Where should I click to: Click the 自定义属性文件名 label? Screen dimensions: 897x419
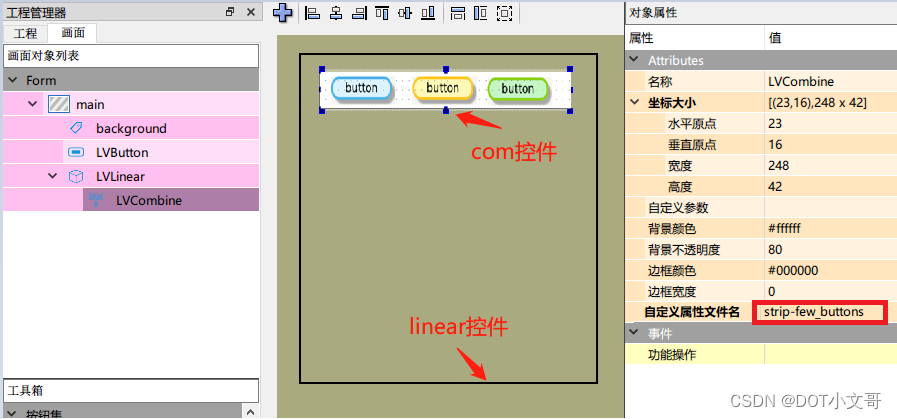click(692, 312)
